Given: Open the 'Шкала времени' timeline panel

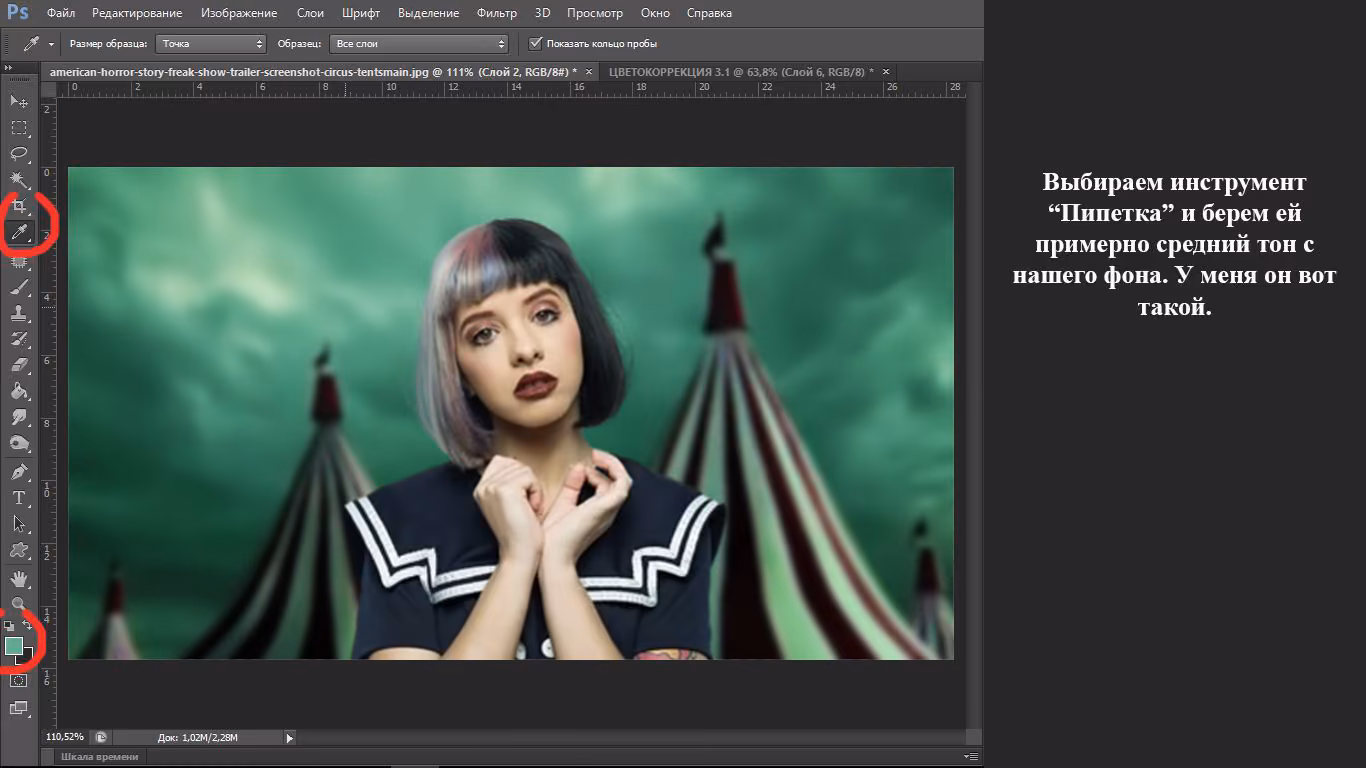Looking at the screenshot, I should tap(100, 757).
